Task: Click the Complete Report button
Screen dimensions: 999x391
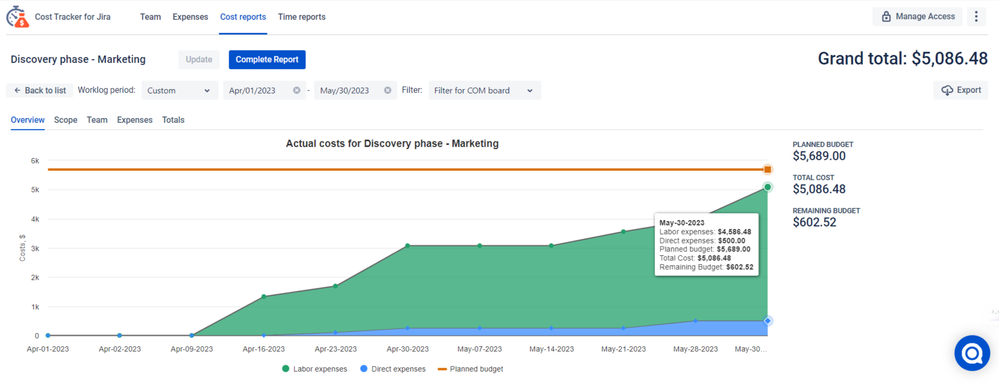Action: (267, 60)
